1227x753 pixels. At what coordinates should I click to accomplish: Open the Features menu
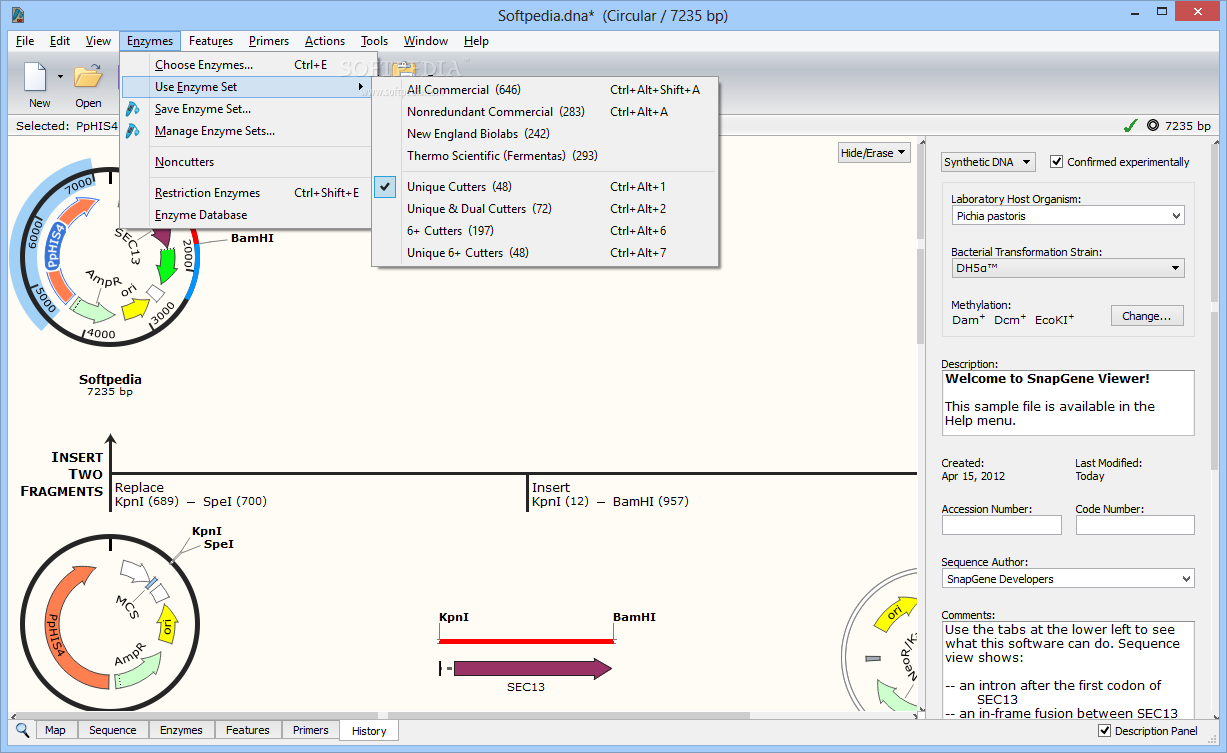point(211,41)
